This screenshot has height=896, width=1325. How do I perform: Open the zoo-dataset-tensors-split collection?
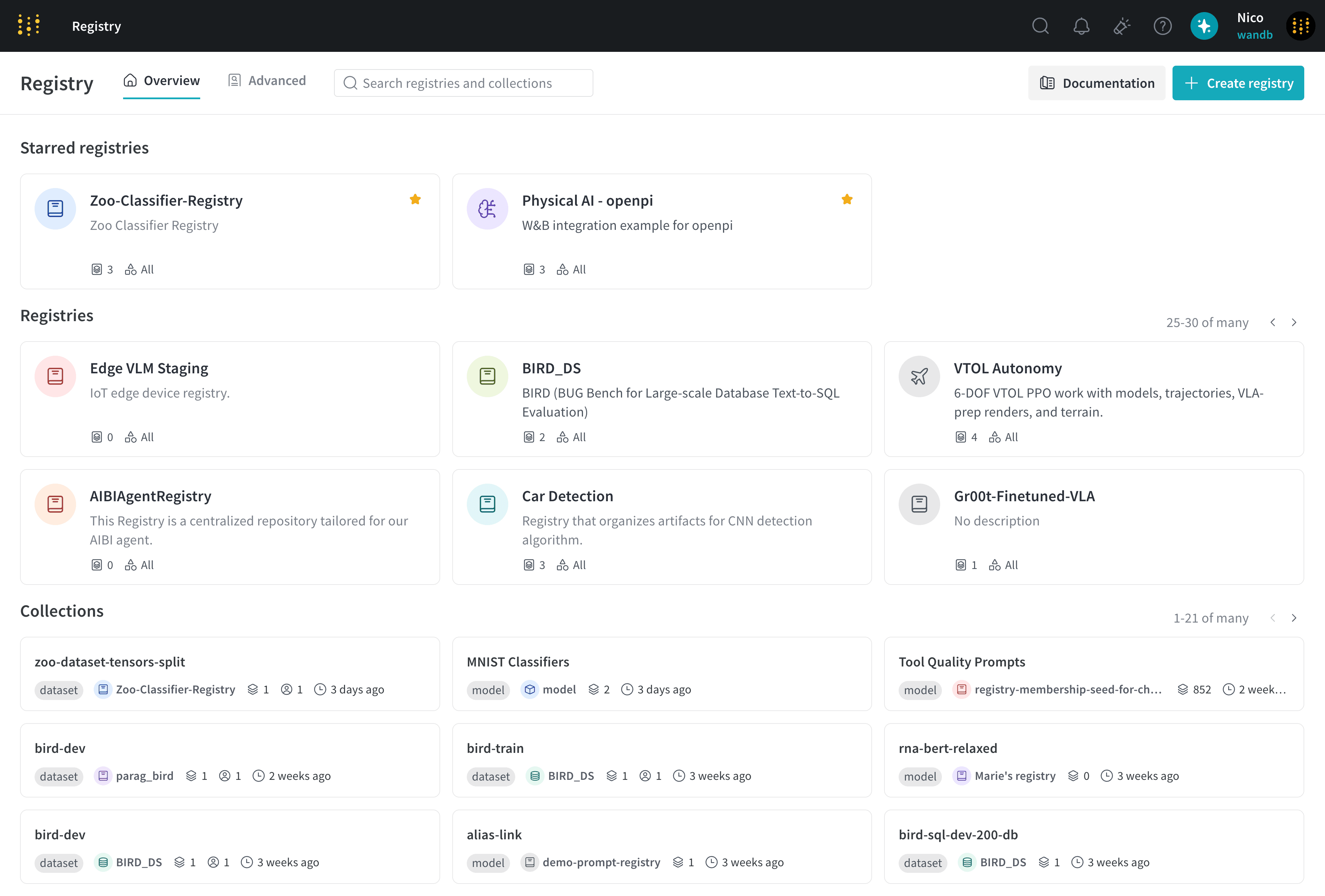point(110,662)
